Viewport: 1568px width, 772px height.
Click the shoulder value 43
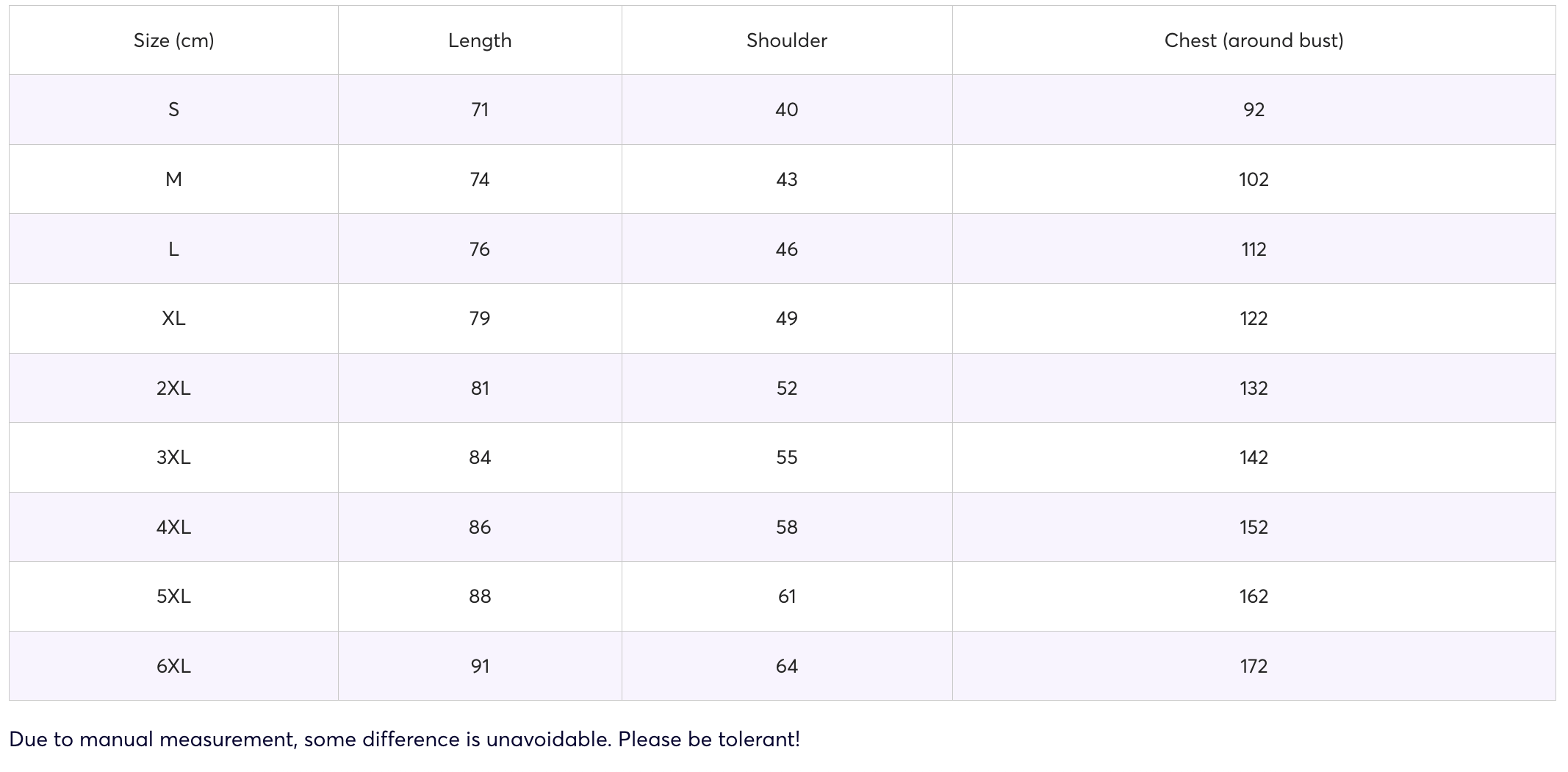coord(786,179)
